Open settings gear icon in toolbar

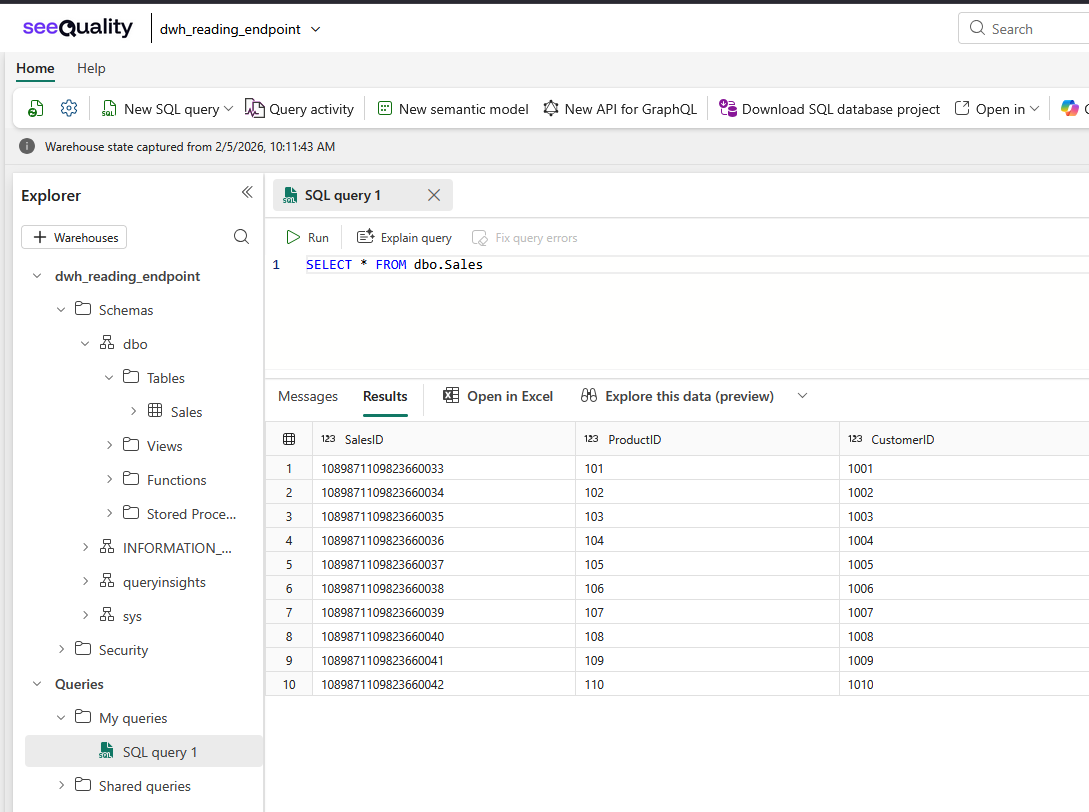69,109
